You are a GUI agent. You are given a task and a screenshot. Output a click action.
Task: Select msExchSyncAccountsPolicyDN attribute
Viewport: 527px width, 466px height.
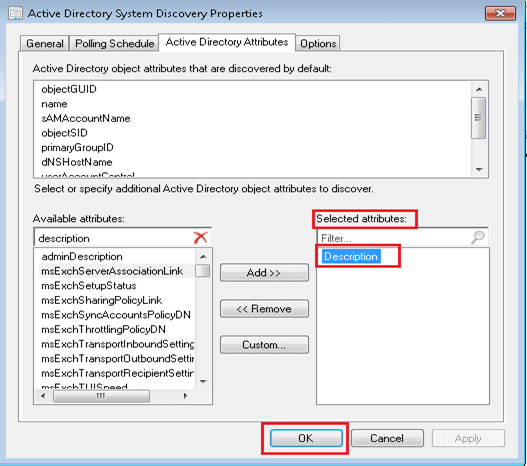(116, 315)
